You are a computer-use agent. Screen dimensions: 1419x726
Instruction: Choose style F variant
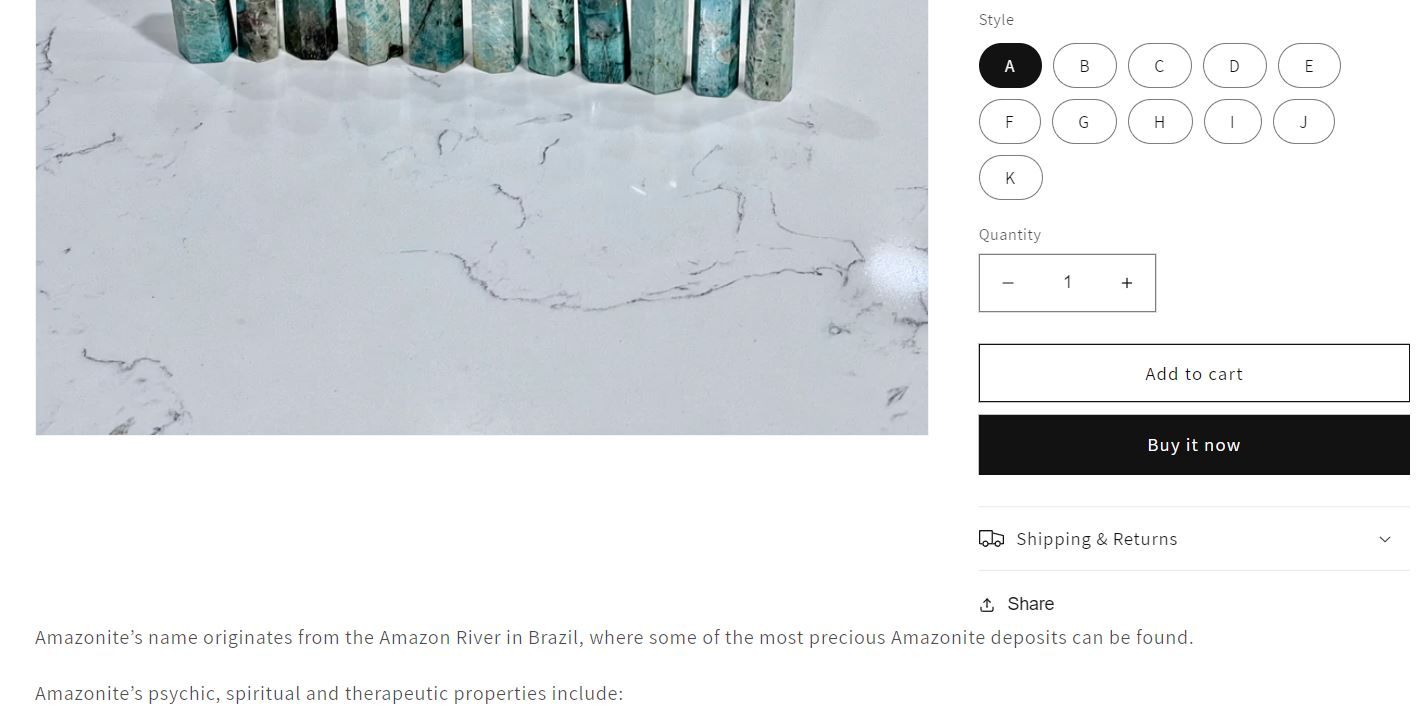1009,122
